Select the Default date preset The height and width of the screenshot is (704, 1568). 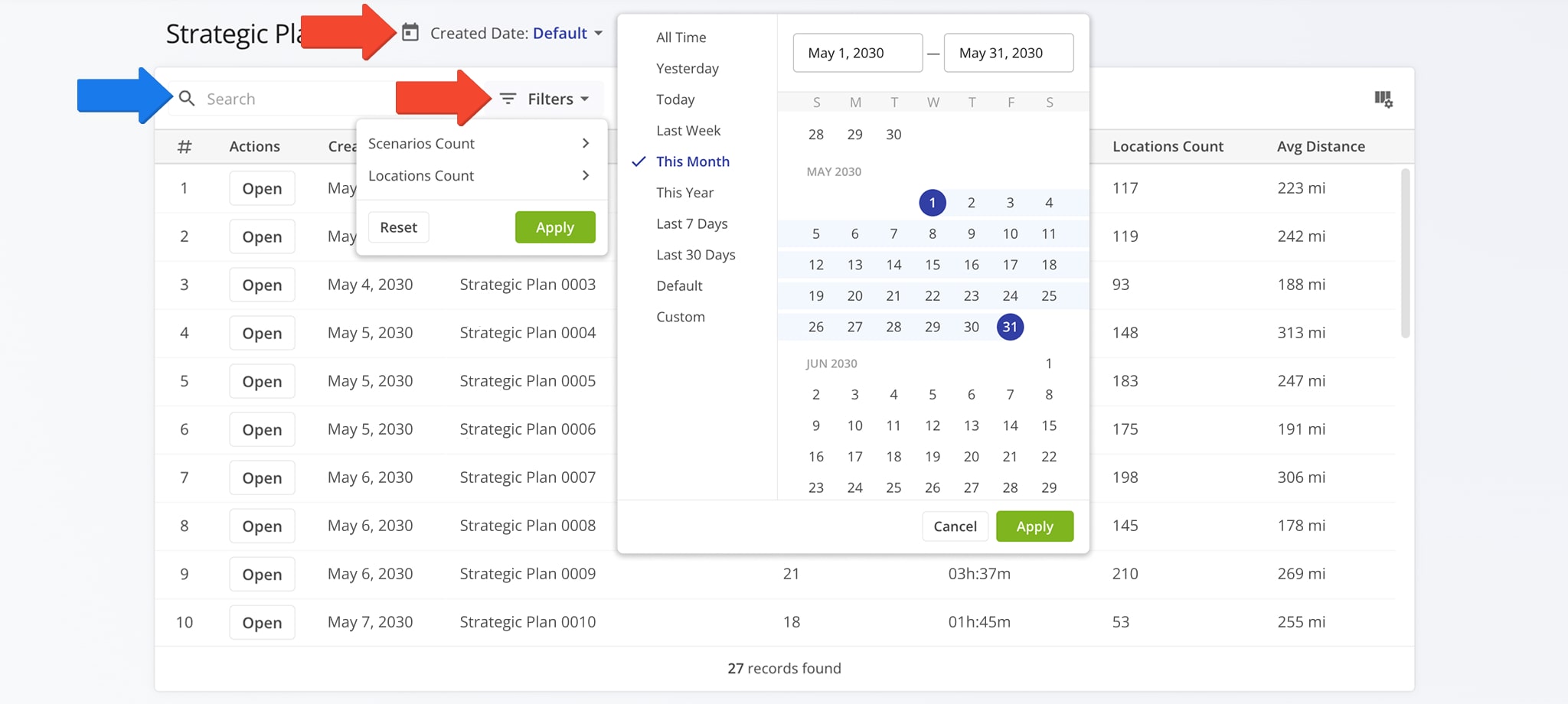coord(679,286)
